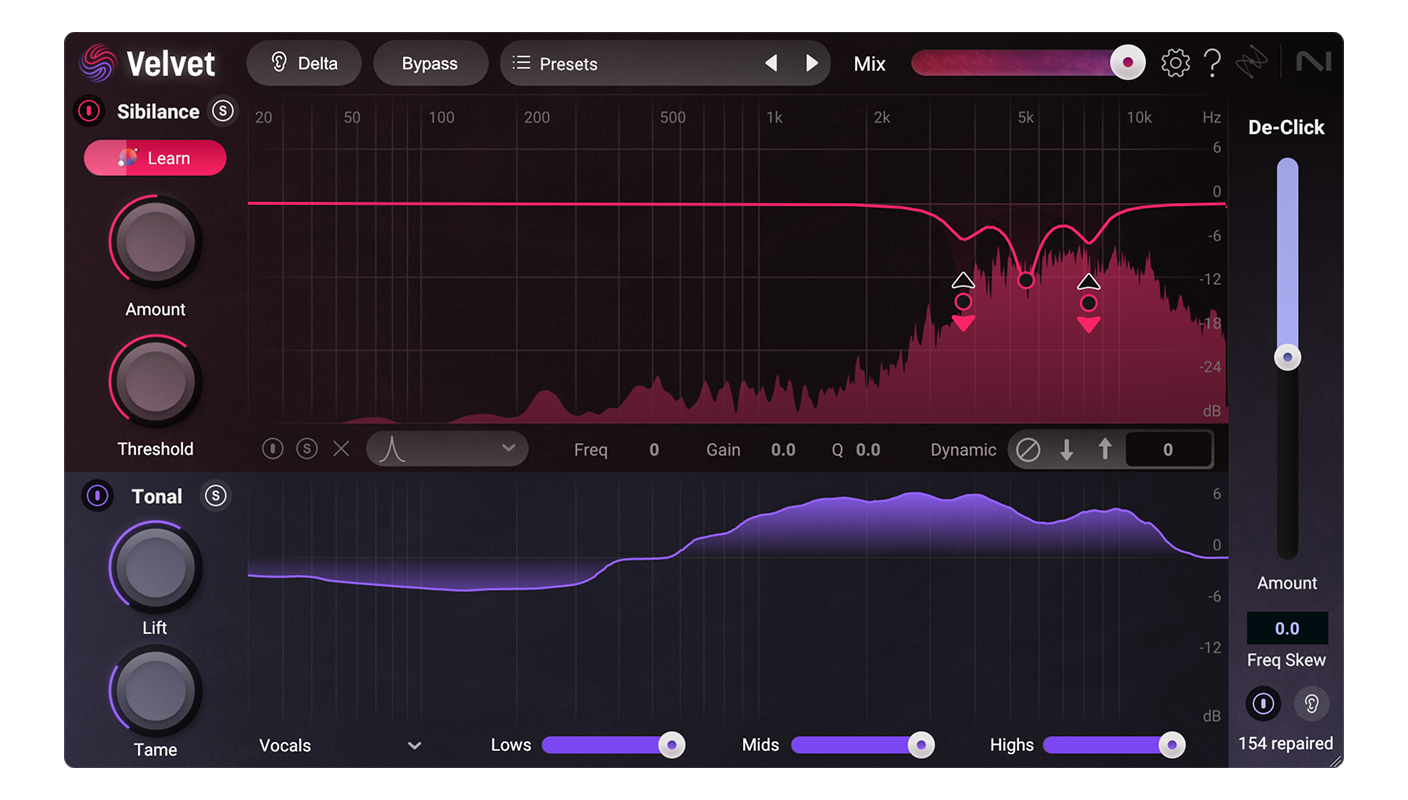
Task: Toggle Delta listening mode
Action: [306, 63]
